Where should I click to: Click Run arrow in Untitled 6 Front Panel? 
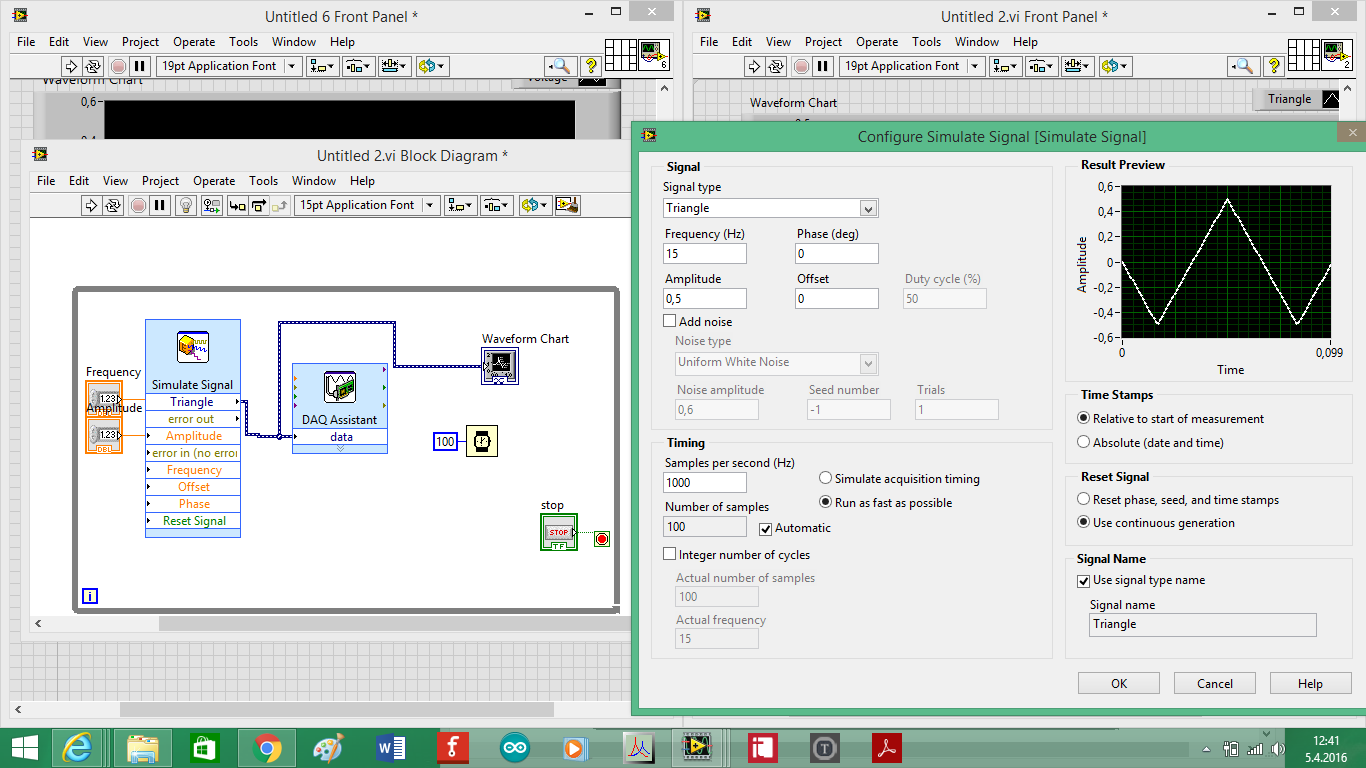point(71,66)
